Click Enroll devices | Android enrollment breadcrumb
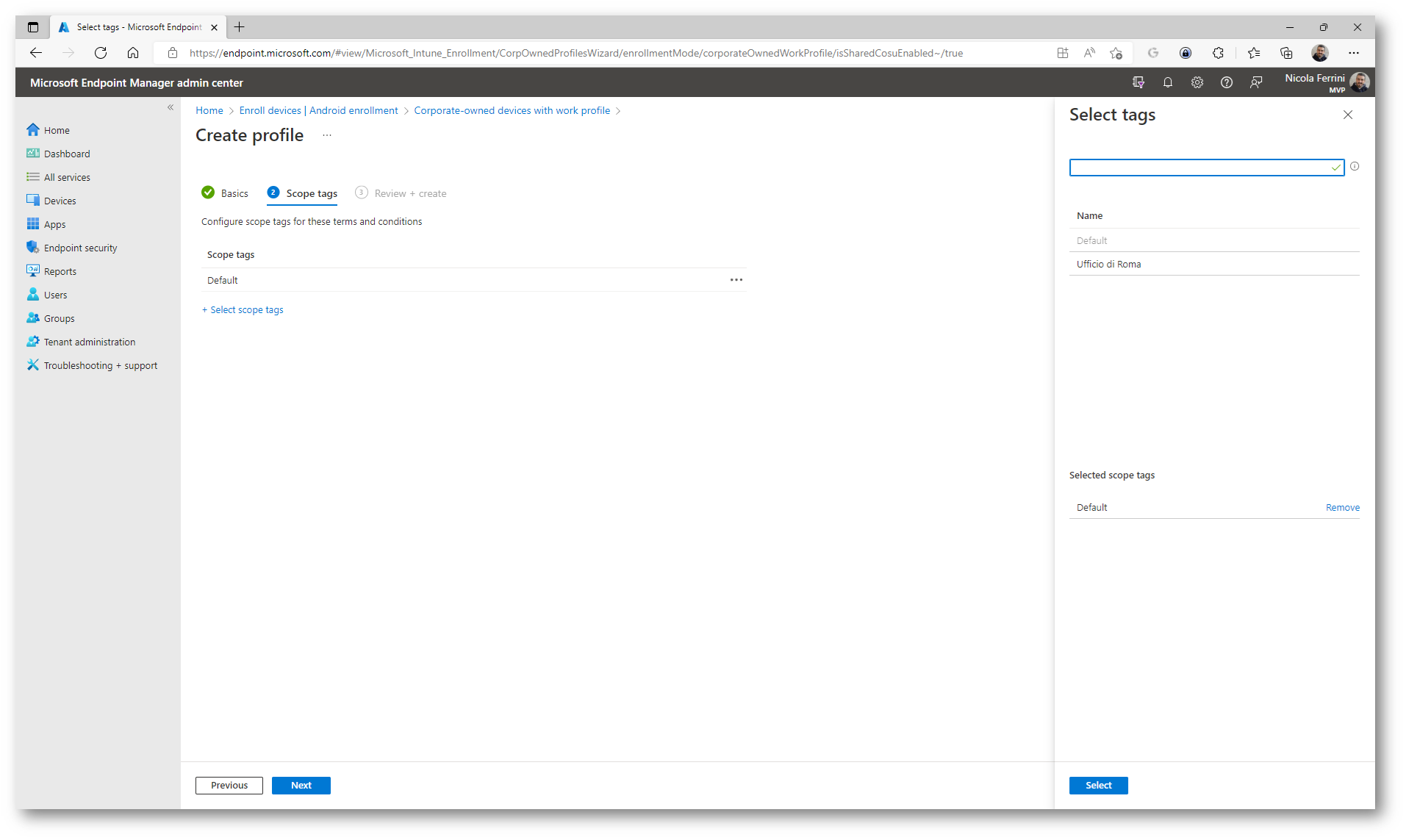Viewport: 1406px width, 840px height. [318, 110]
